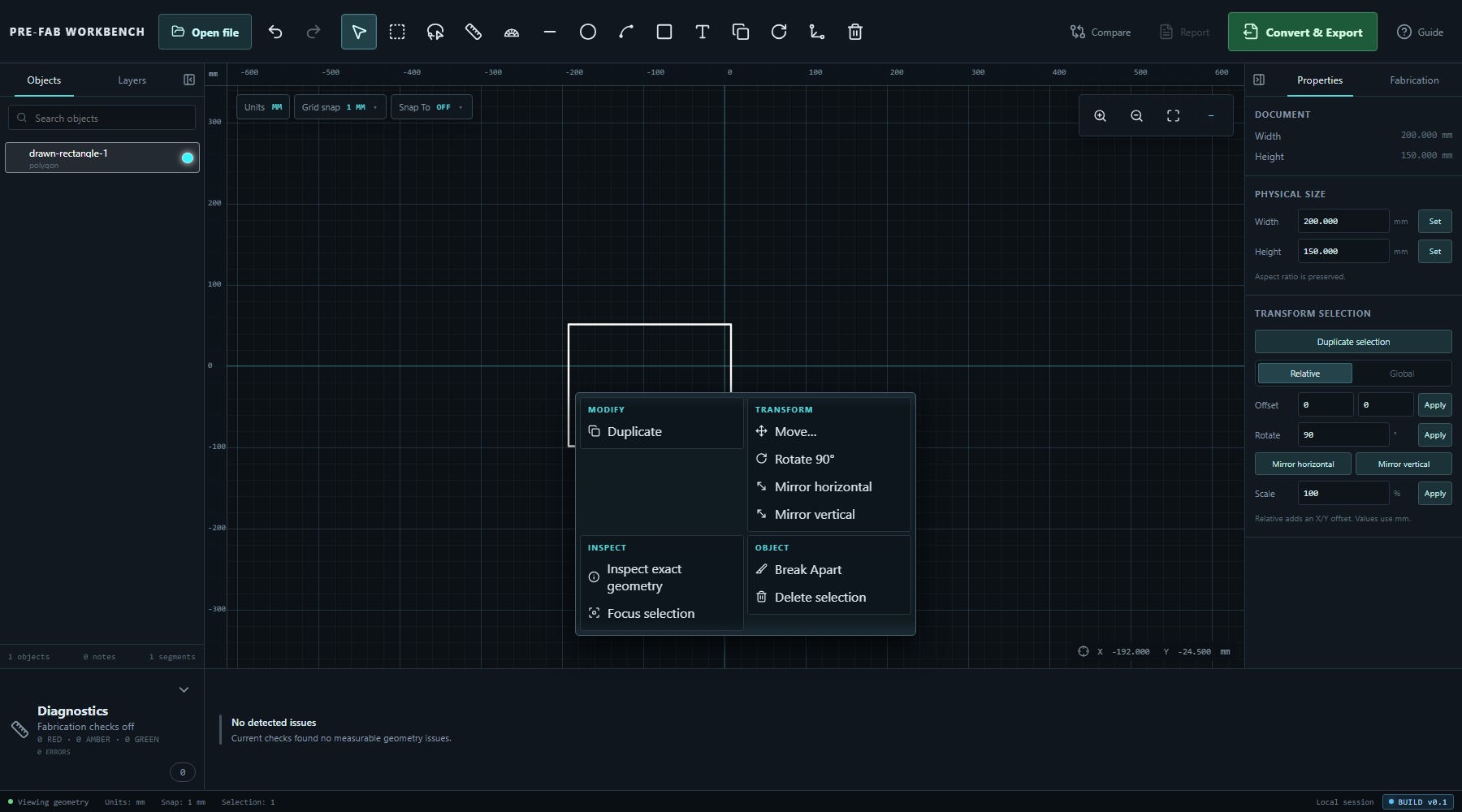
Task: Open the Units MM dropdown
Action: (263, 107)
